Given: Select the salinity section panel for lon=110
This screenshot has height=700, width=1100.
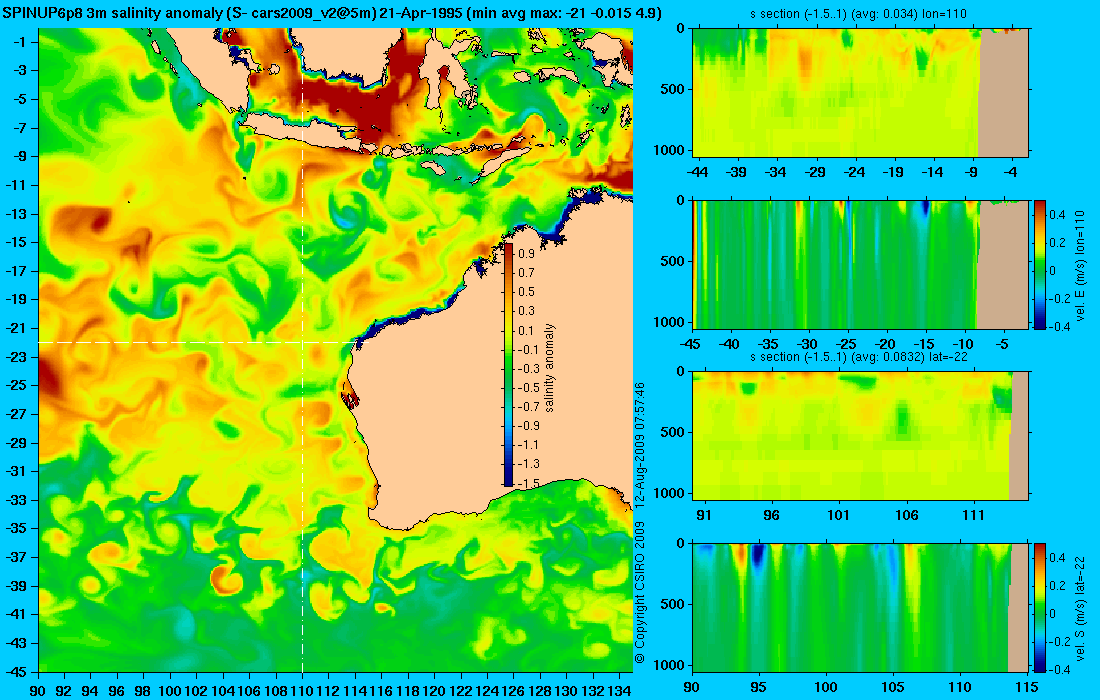Looking at the screenshot, I should click(861, 93).
